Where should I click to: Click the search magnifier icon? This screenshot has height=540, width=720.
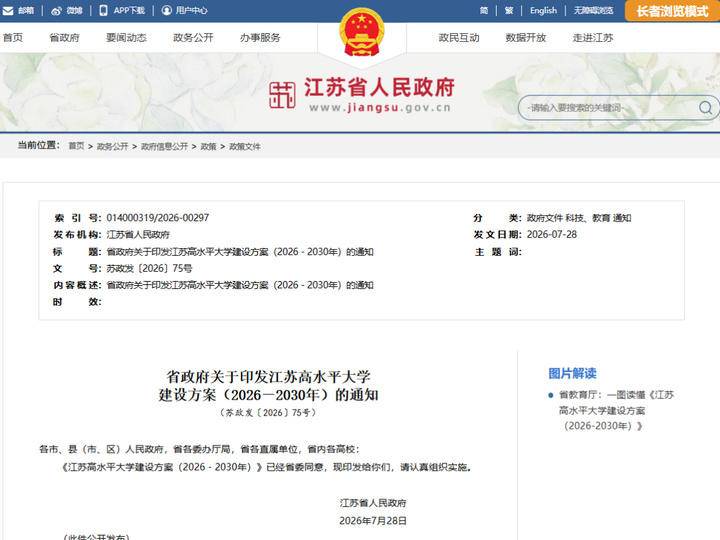[x=705, y=108]
